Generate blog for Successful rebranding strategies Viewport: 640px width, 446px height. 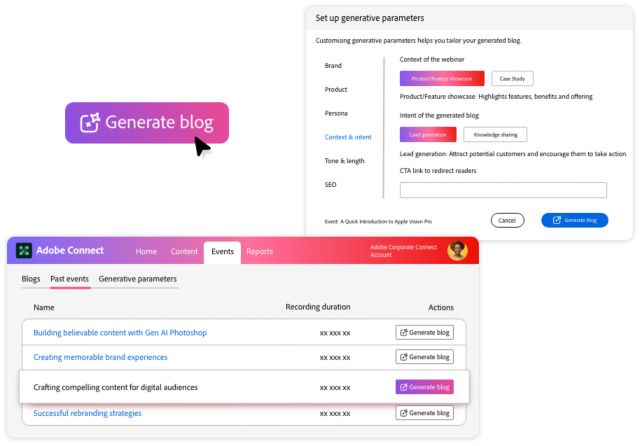tap(425, 412)
